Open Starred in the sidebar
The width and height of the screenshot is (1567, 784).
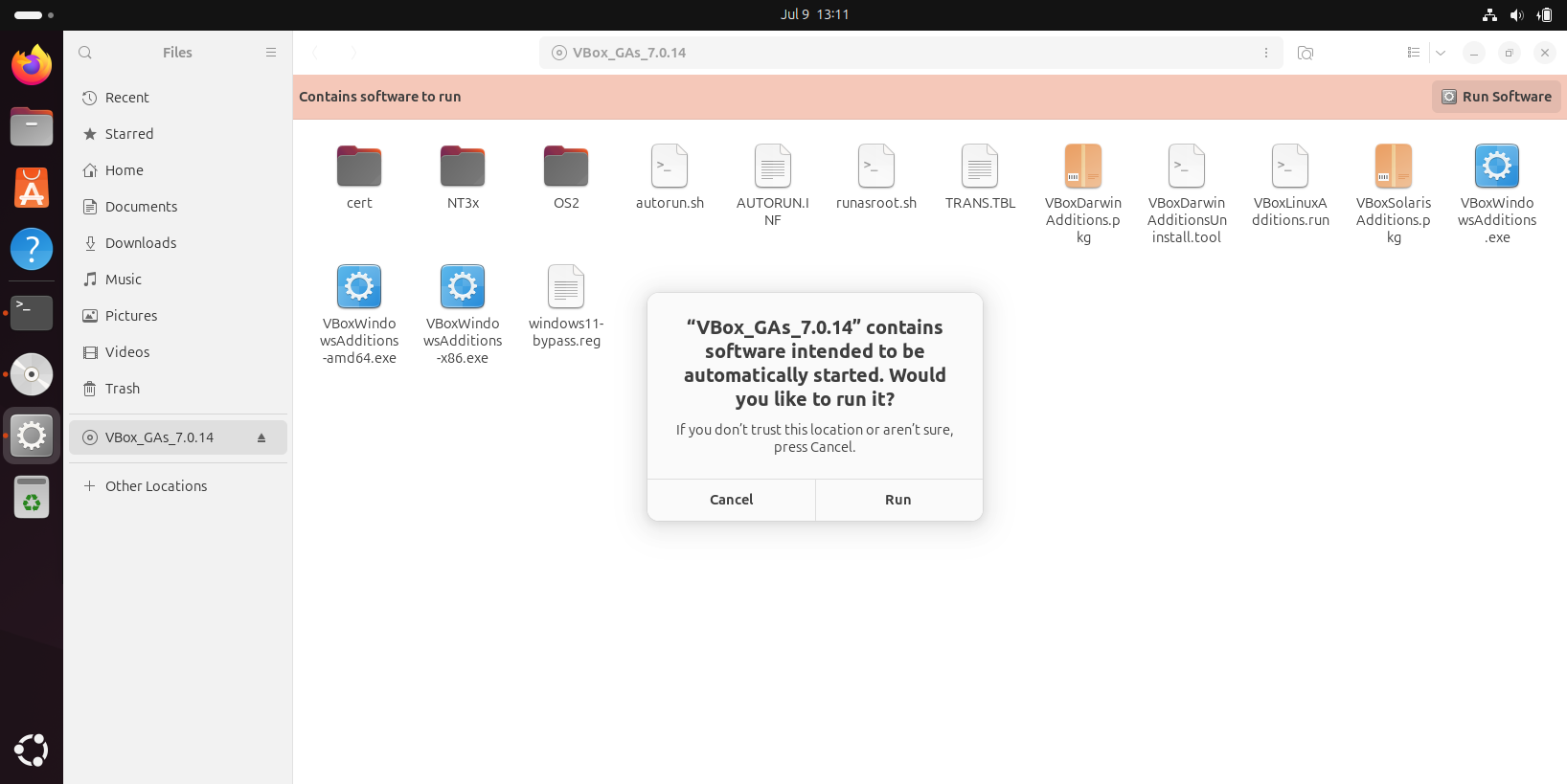tap(178, 134)
